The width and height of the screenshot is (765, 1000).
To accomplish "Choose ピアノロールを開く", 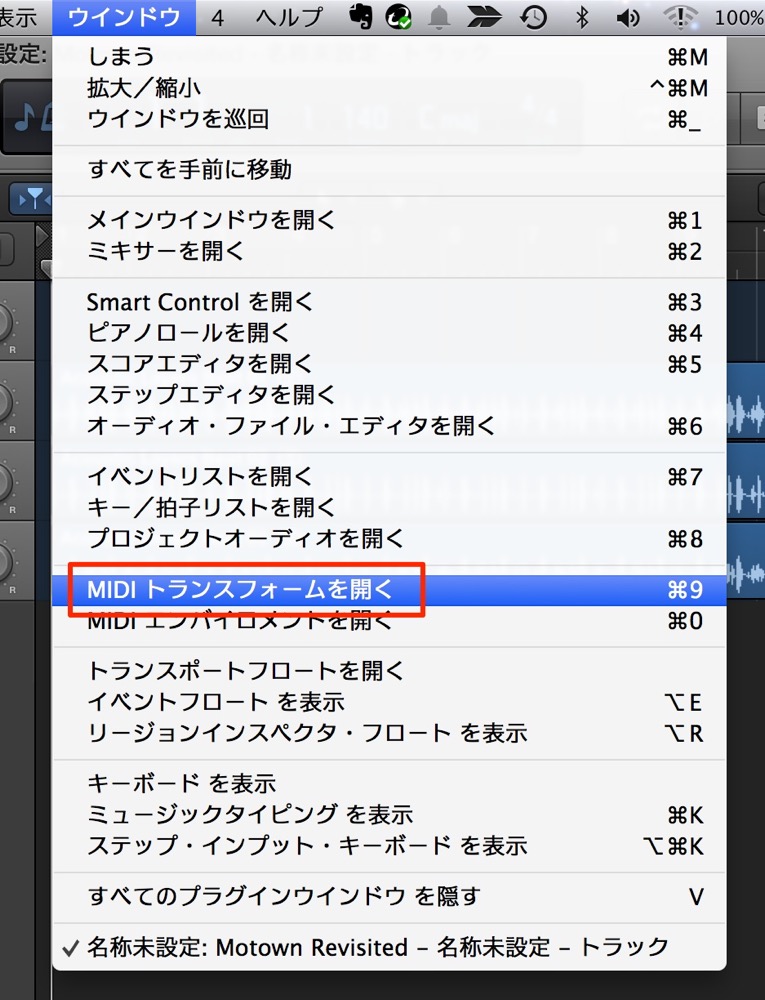I will click(x=389, y=333).
